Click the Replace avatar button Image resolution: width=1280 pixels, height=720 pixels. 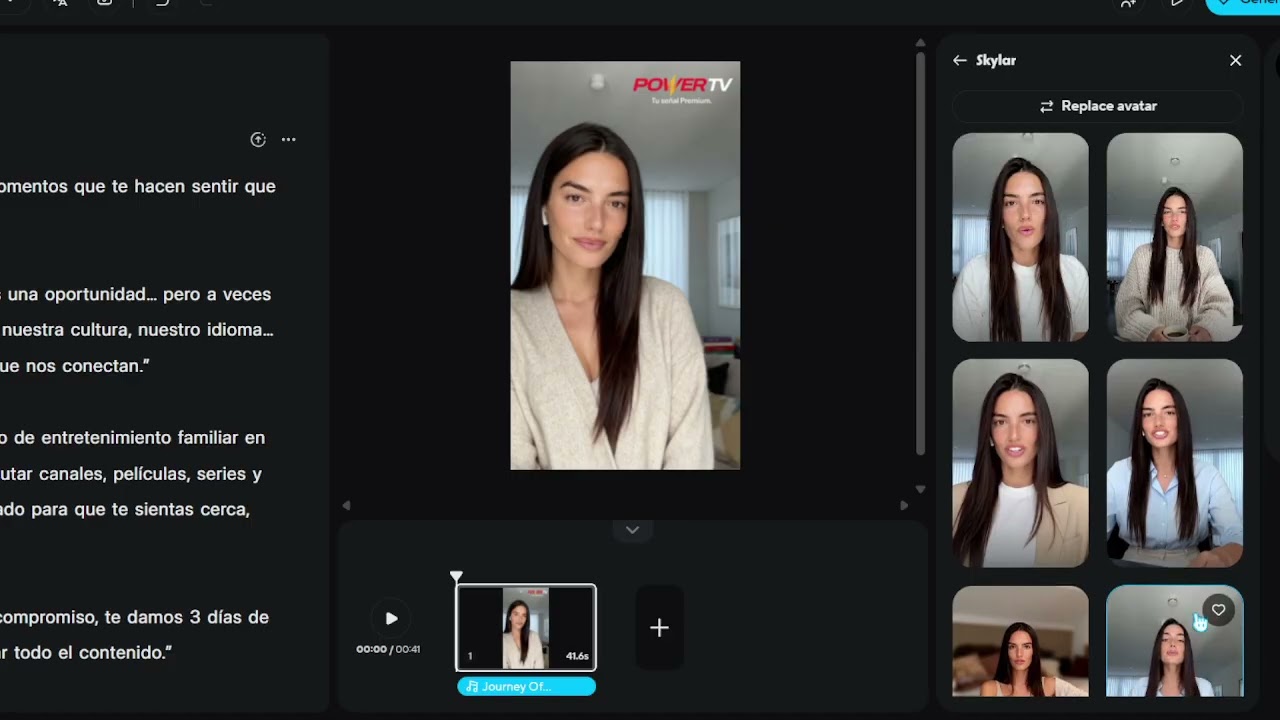coord(1098,106)
